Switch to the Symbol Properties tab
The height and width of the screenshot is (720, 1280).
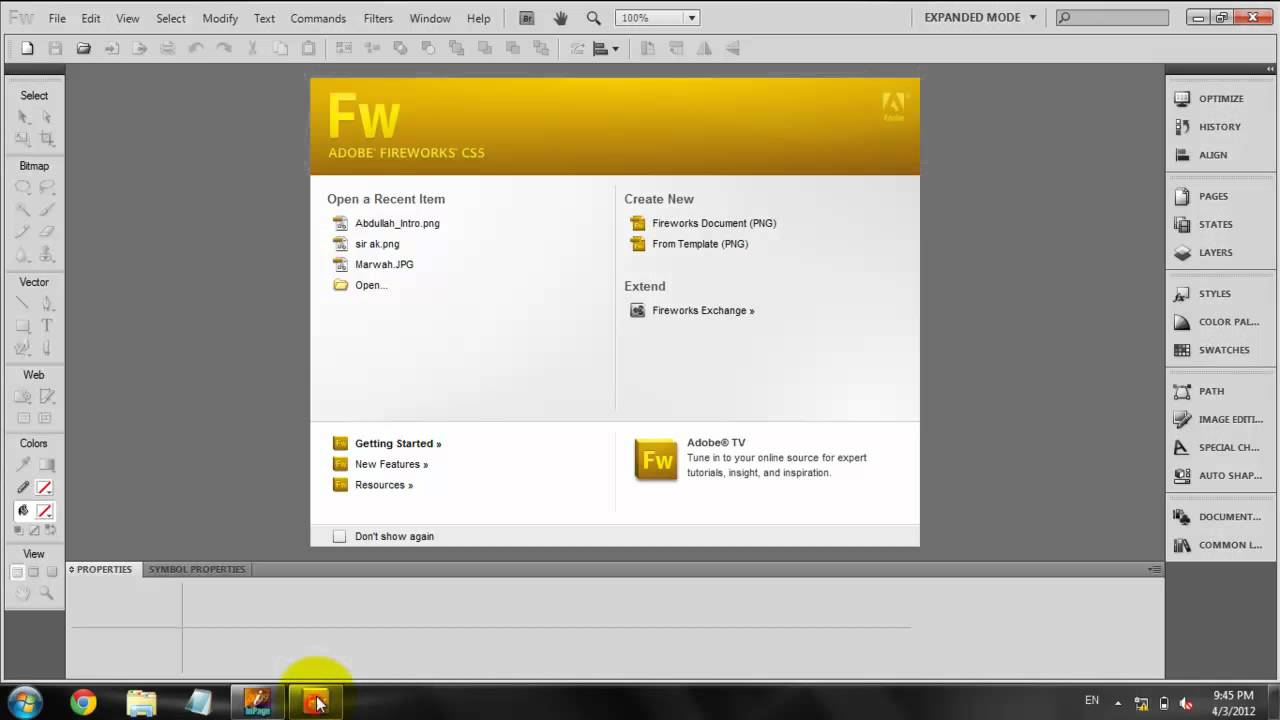(x=197, y=569)
